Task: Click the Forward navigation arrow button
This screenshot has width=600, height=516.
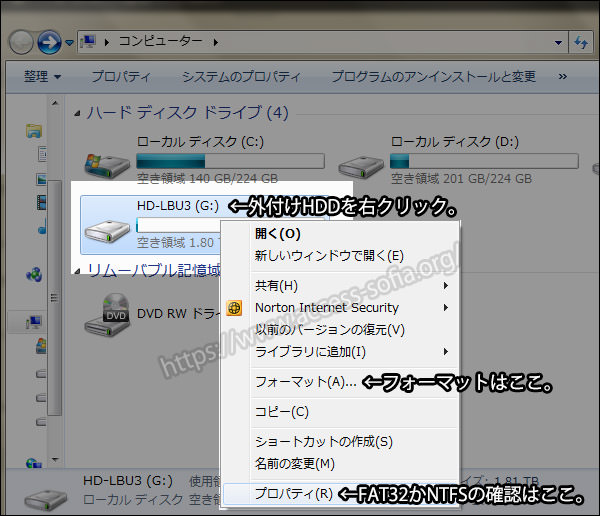Action: click(49, 42)
